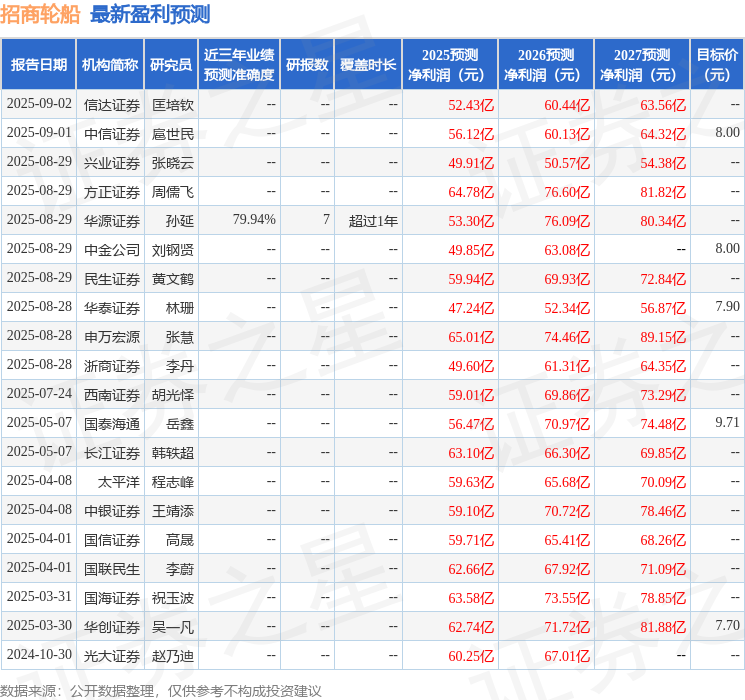The image size is (745, 700).
Task: Click the 70.09亿 forecast value
Action: tap(663, 482)
